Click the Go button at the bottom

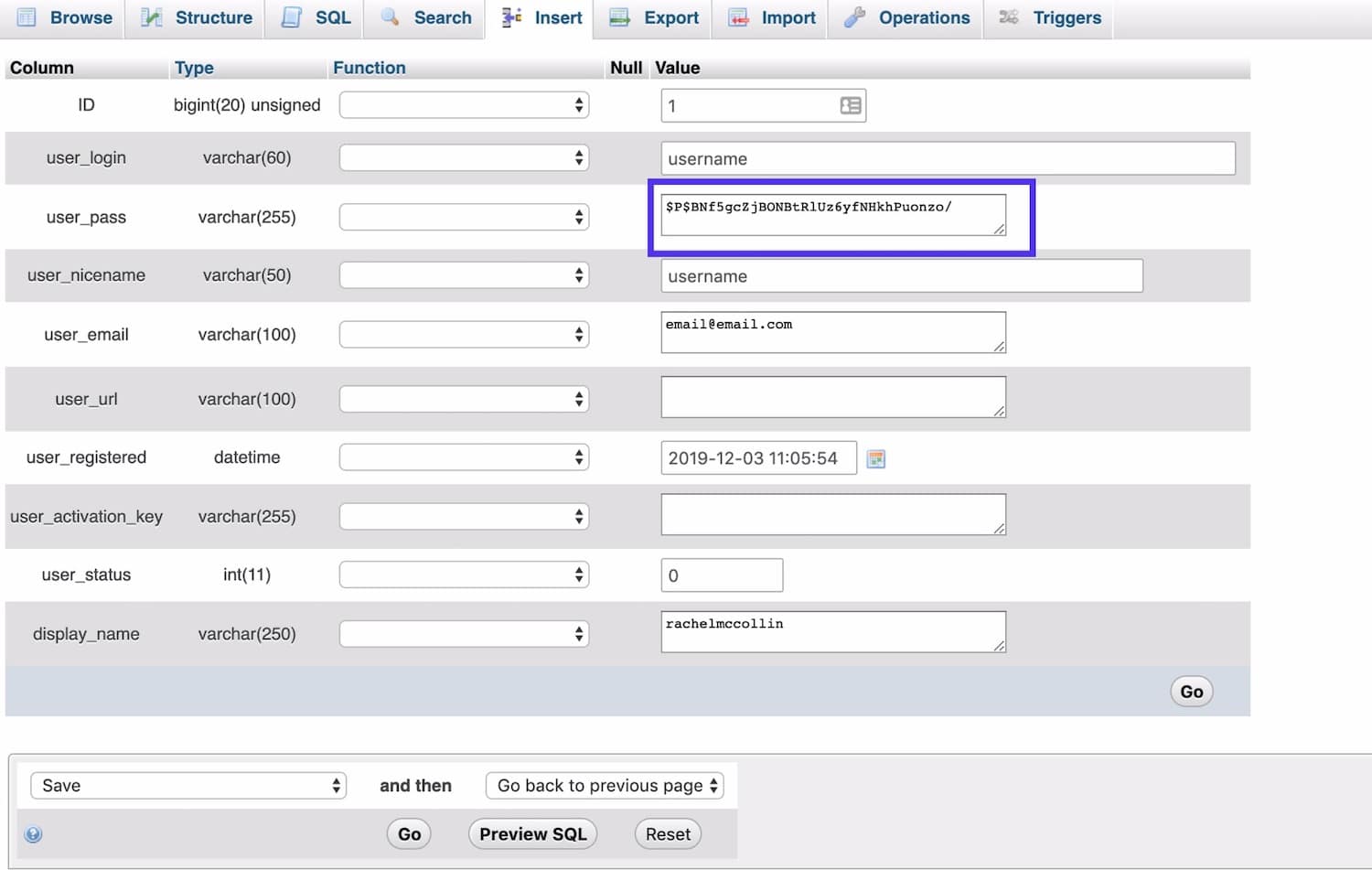tap(409, 833)
